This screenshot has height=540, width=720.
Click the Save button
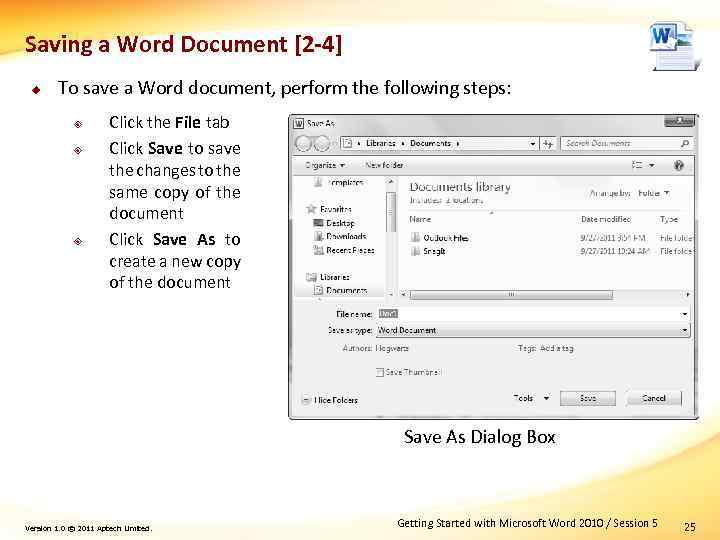(588, 398)
